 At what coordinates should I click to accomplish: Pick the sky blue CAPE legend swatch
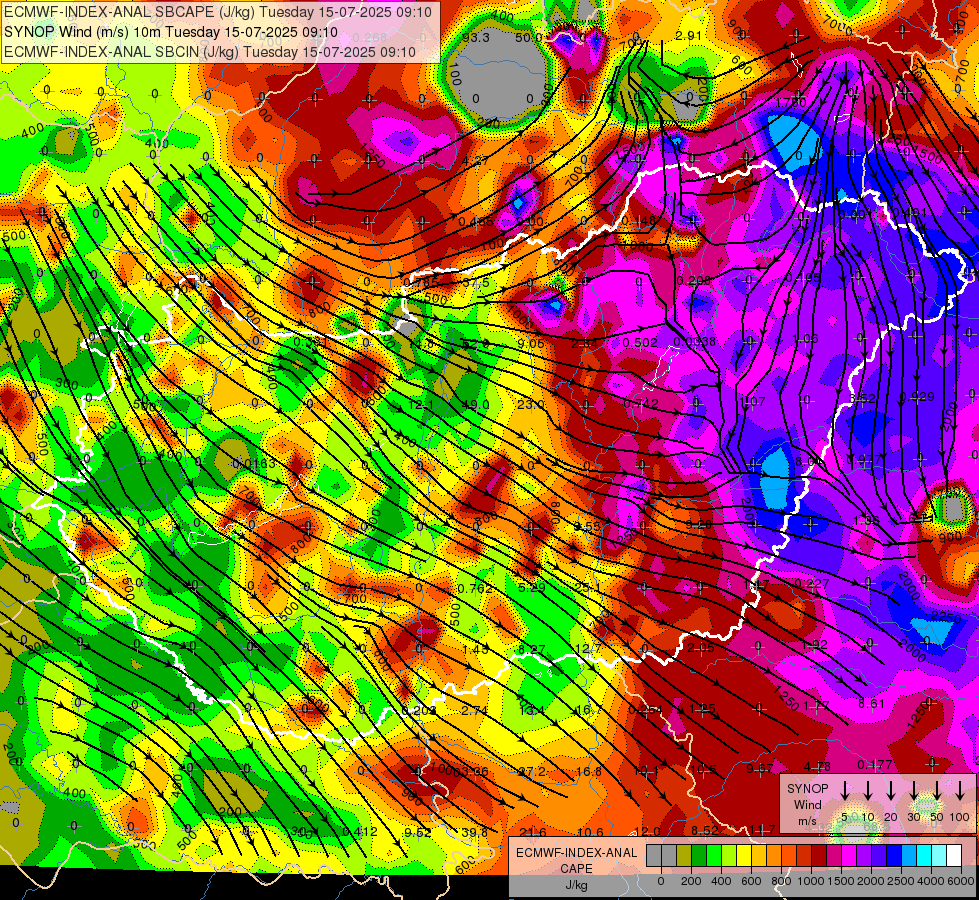[x=909, y=856]
